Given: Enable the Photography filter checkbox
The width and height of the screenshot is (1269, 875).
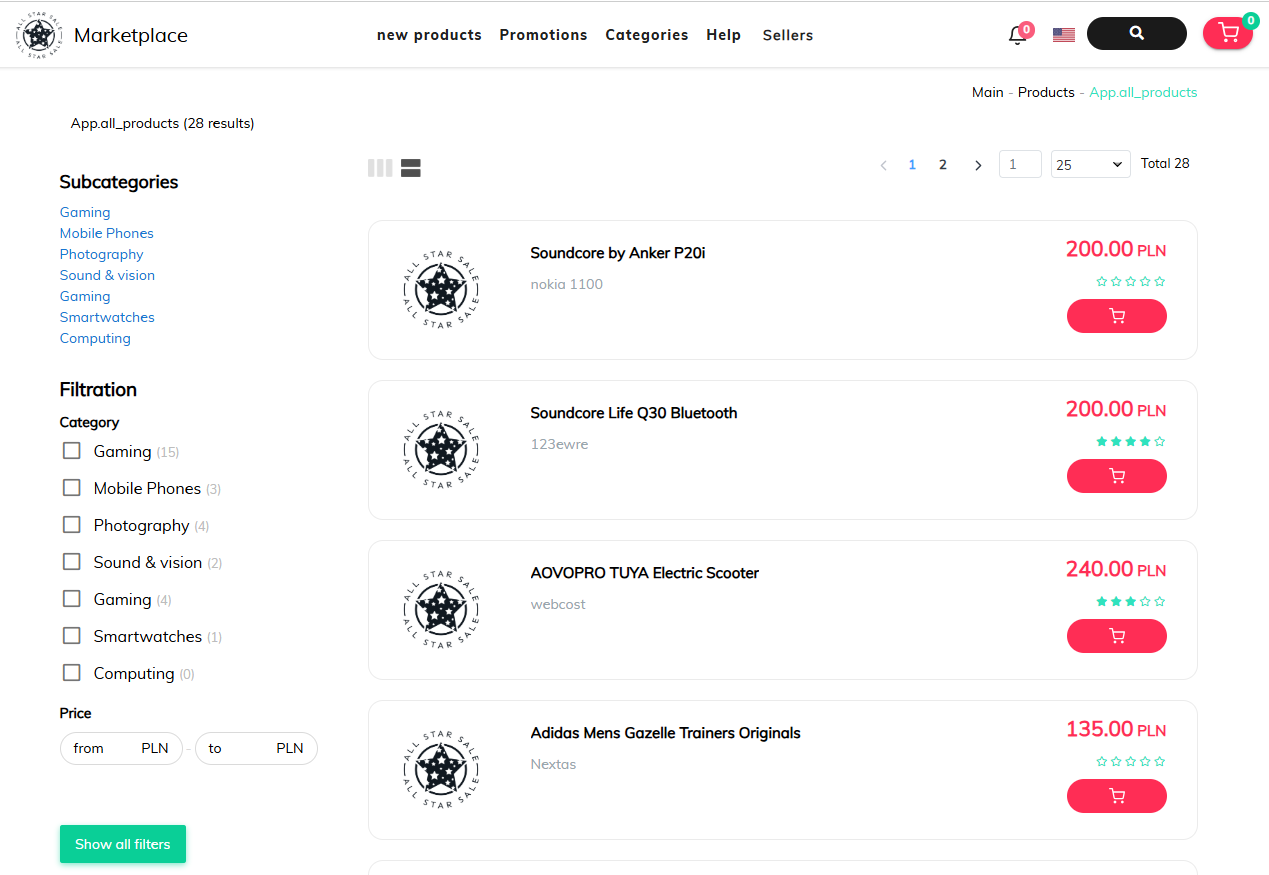Looking at the screenshot, I should tap(72, 525).
